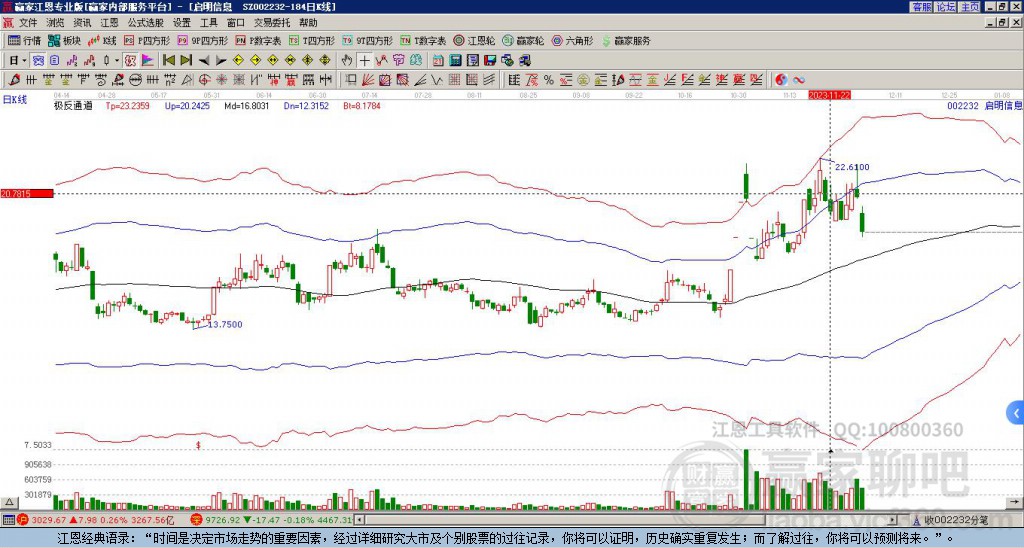Step chart left with black arrow

tap(204, 61)
